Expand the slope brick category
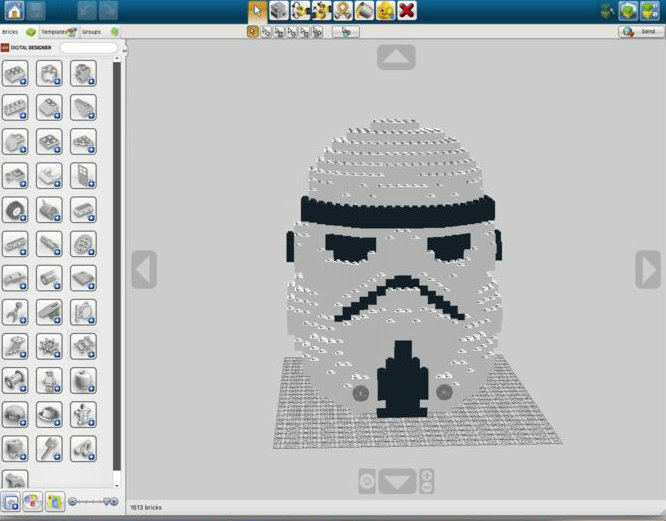Image resolution: width=666 pixels, height=521 pixels. coord(49,107)
